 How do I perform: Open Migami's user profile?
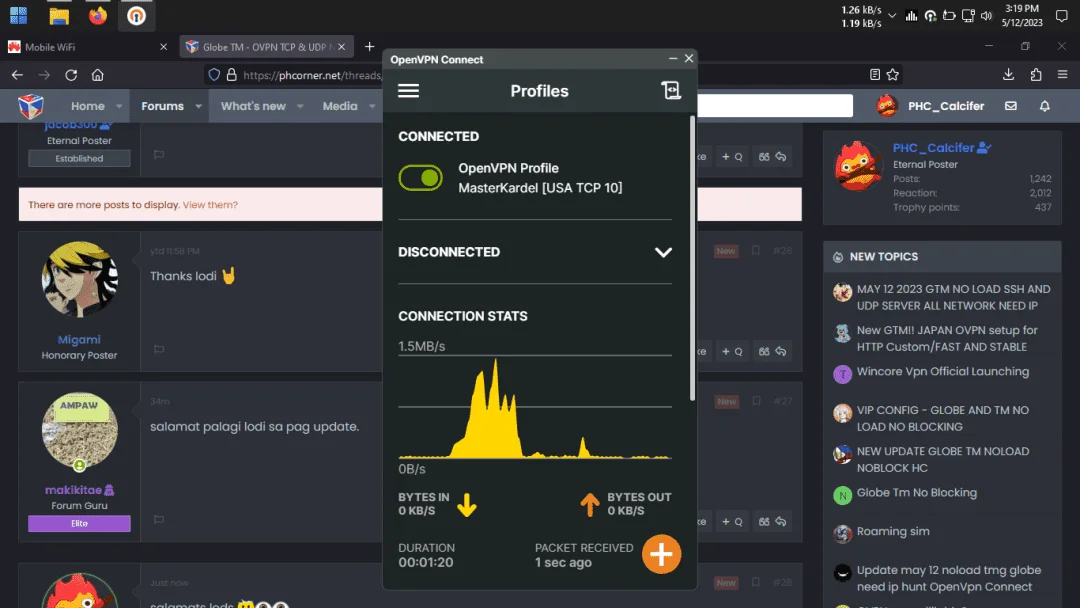pos(79,339)
